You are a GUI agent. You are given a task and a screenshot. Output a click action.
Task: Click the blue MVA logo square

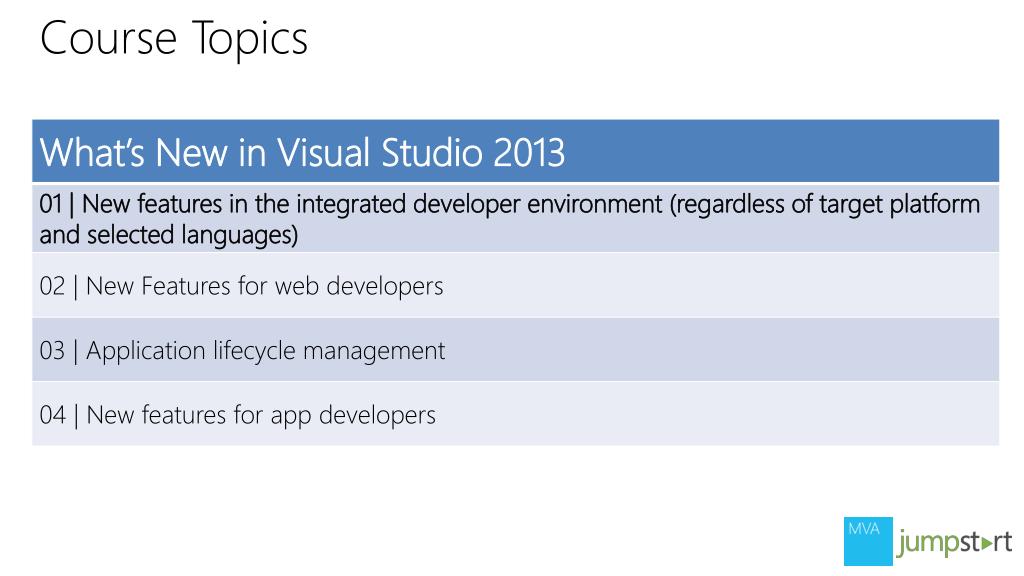point(868,541)
